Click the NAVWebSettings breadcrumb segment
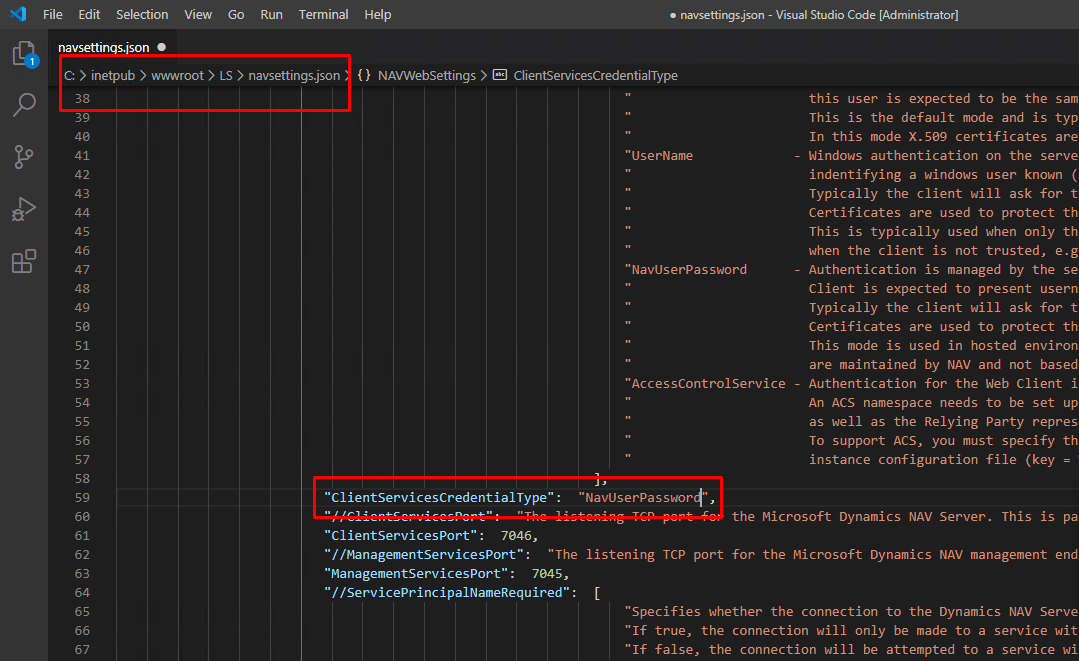The image size is (1079, 661). coord(427,76)
